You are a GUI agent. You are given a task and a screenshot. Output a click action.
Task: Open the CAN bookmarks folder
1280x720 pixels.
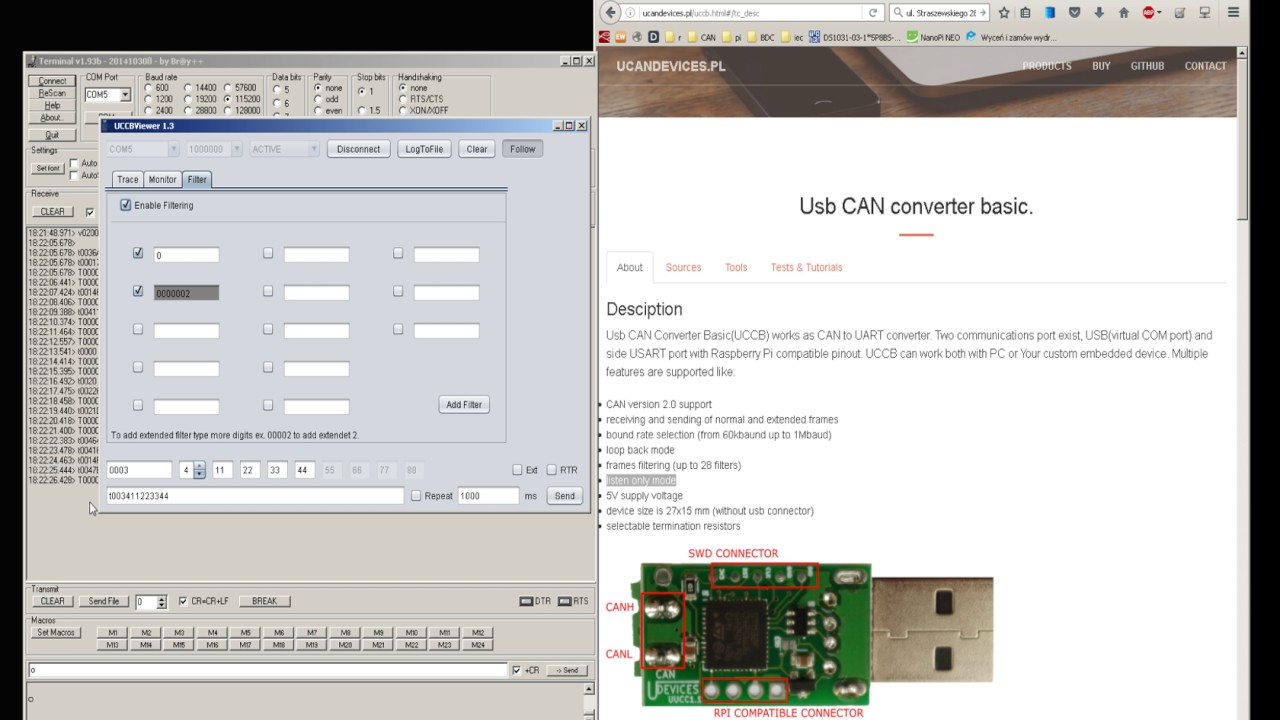[701, 37]
